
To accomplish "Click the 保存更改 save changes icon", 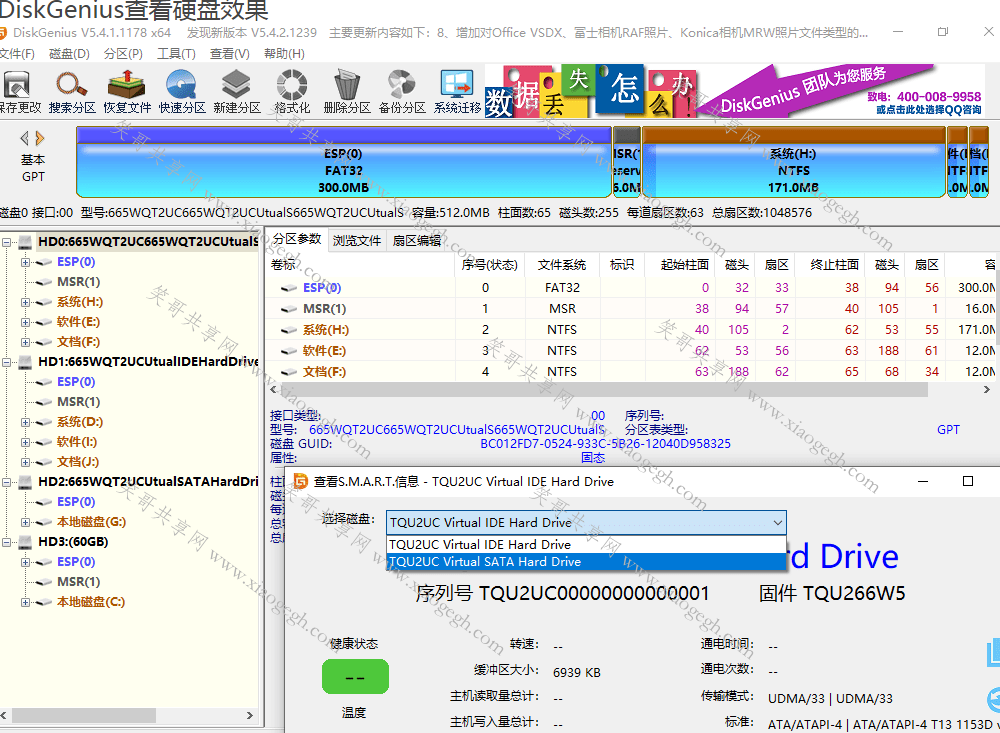I will click(17, 85).
